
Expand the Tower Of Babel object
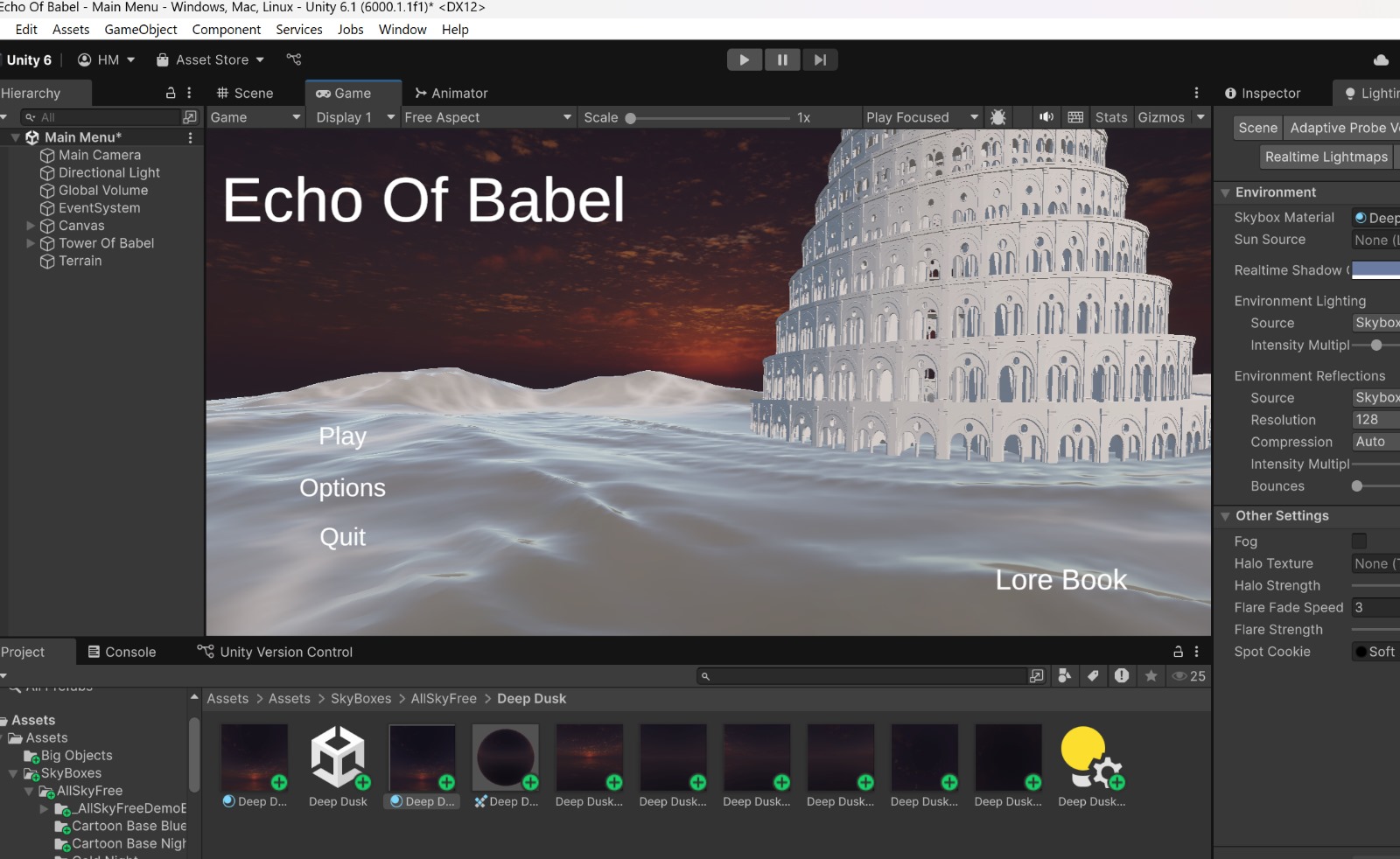(x=31, y=243)
